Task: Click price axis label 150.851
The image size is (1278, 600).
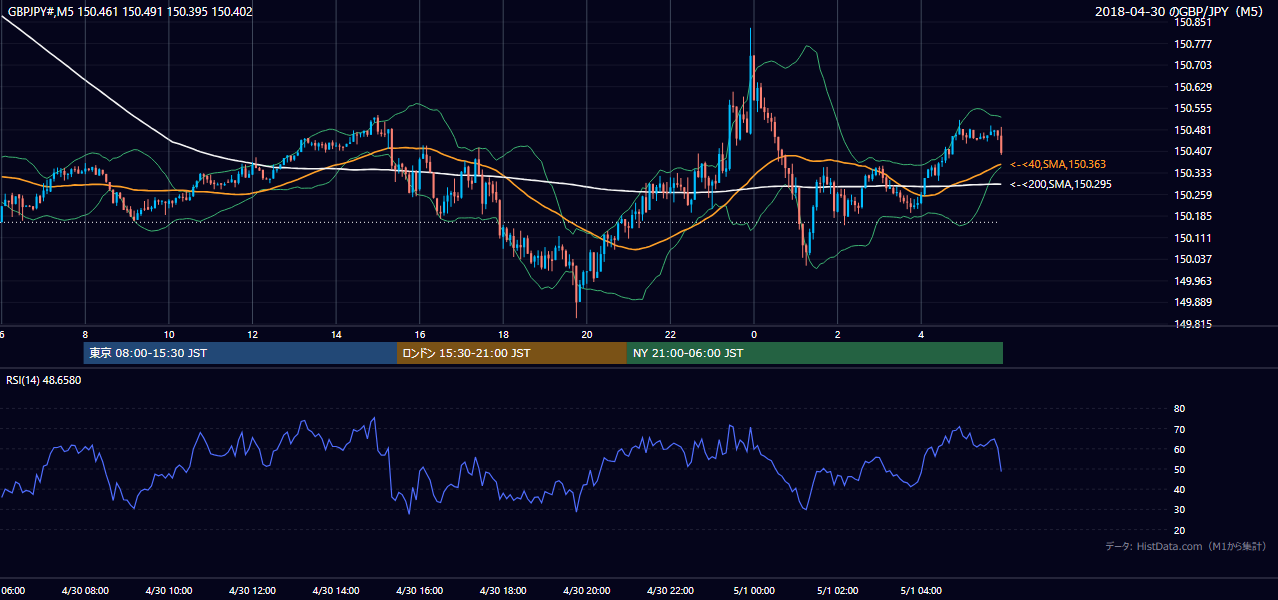Action: [x=1193, y=22]
